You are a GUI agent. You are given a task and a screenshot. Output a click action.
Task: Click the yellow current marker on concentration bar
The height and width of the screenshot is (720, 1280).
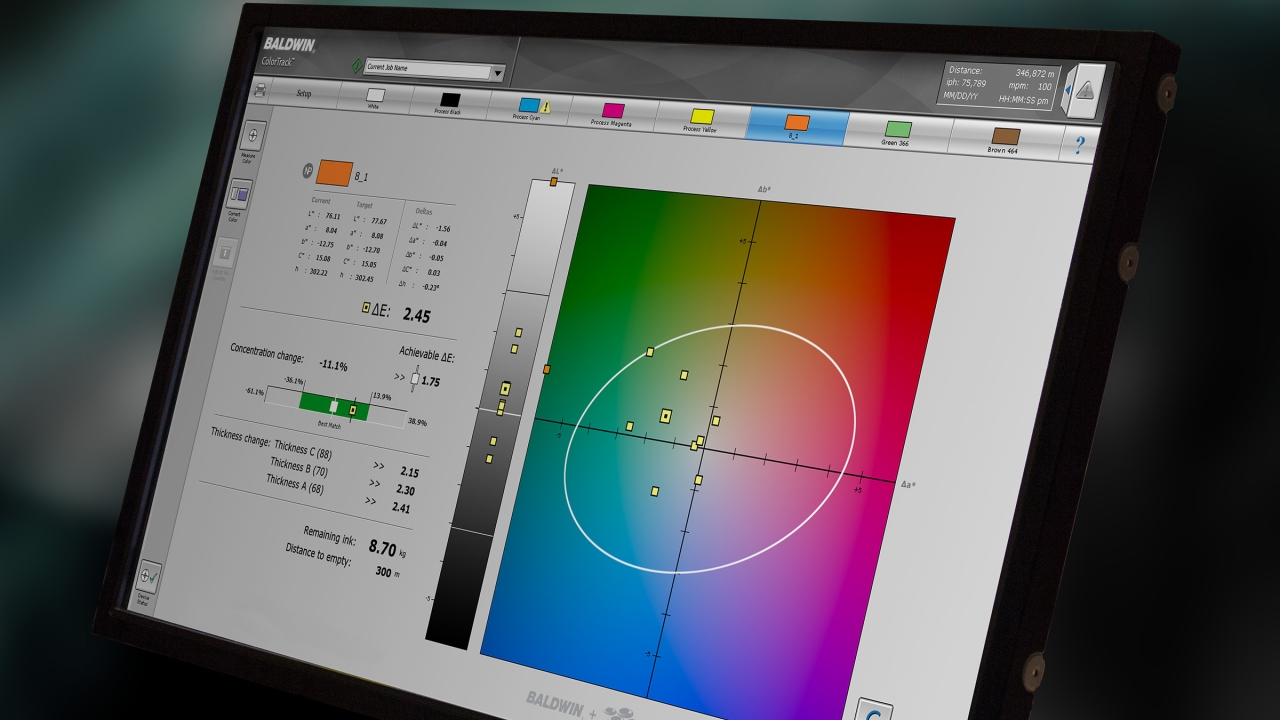[x=352, y=410]
